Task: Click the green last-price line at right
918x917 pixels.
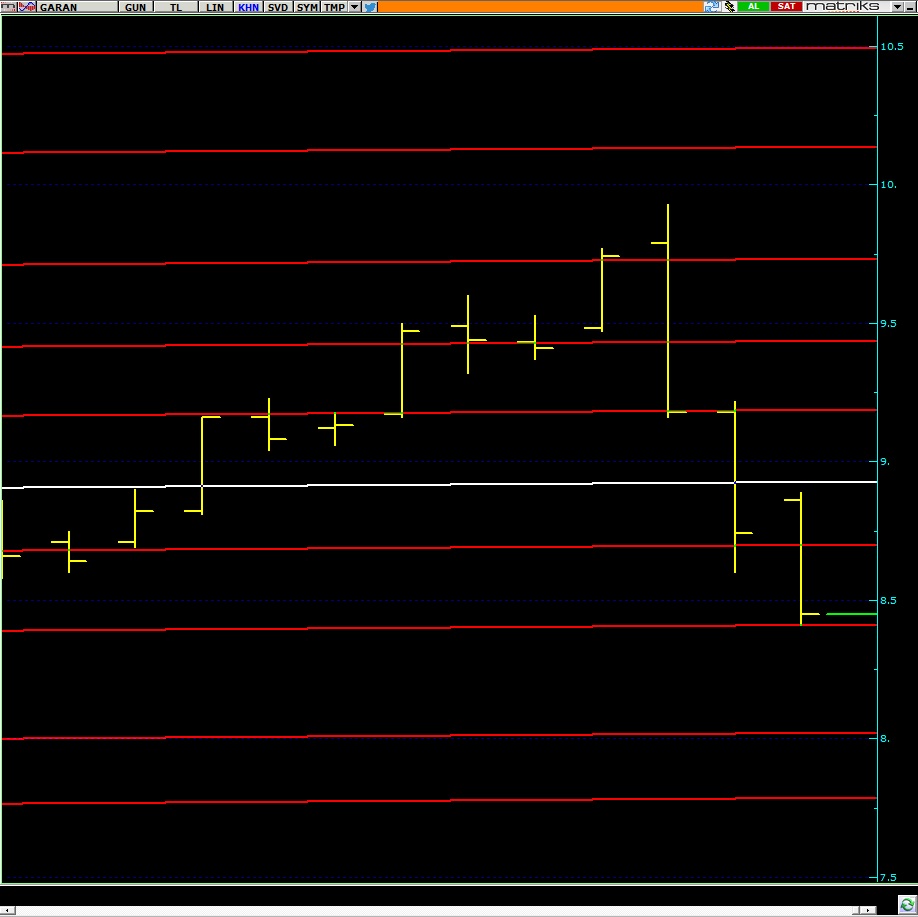Action: coord(851,614)
